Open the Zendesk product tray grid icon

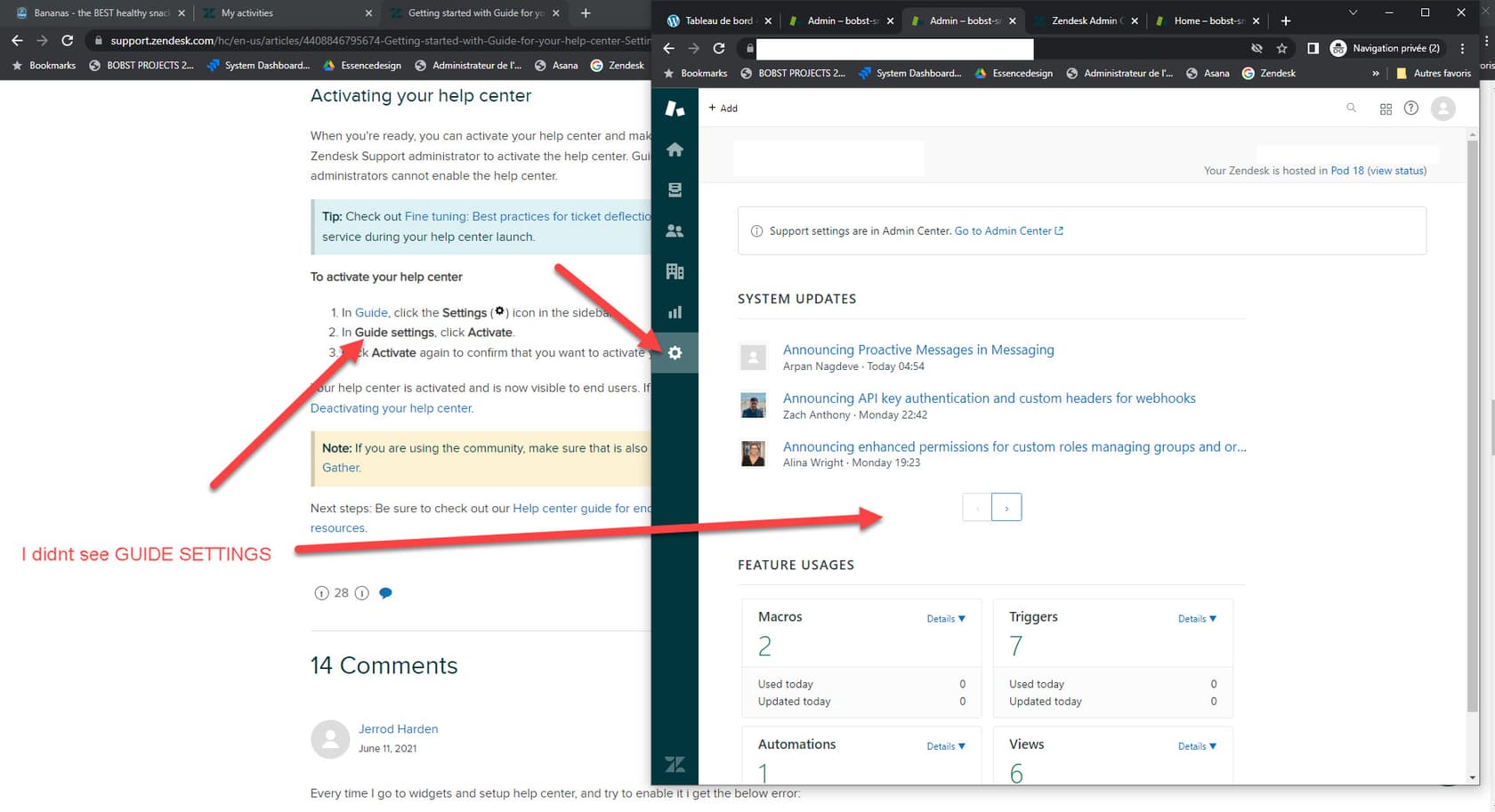click(x=1386, y=108)
